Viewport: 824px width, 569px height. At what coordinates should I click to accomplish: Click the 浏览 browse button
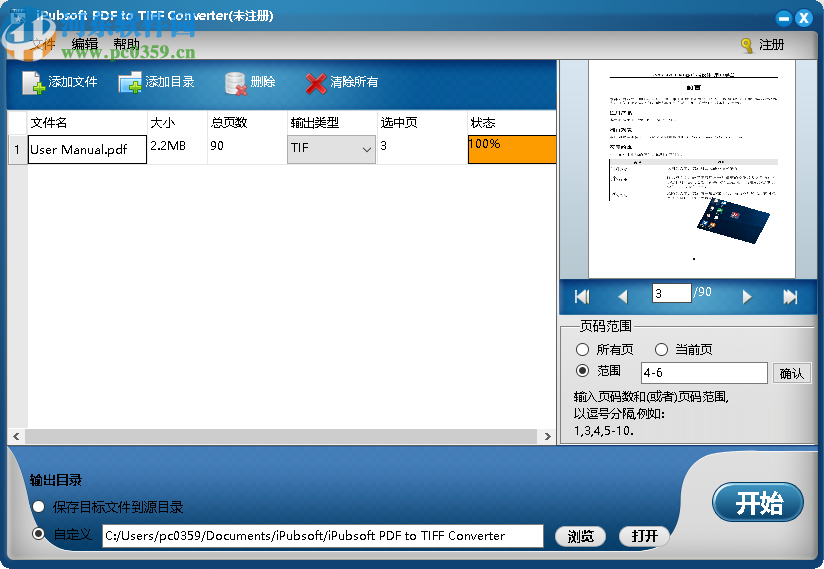point(580,536)
